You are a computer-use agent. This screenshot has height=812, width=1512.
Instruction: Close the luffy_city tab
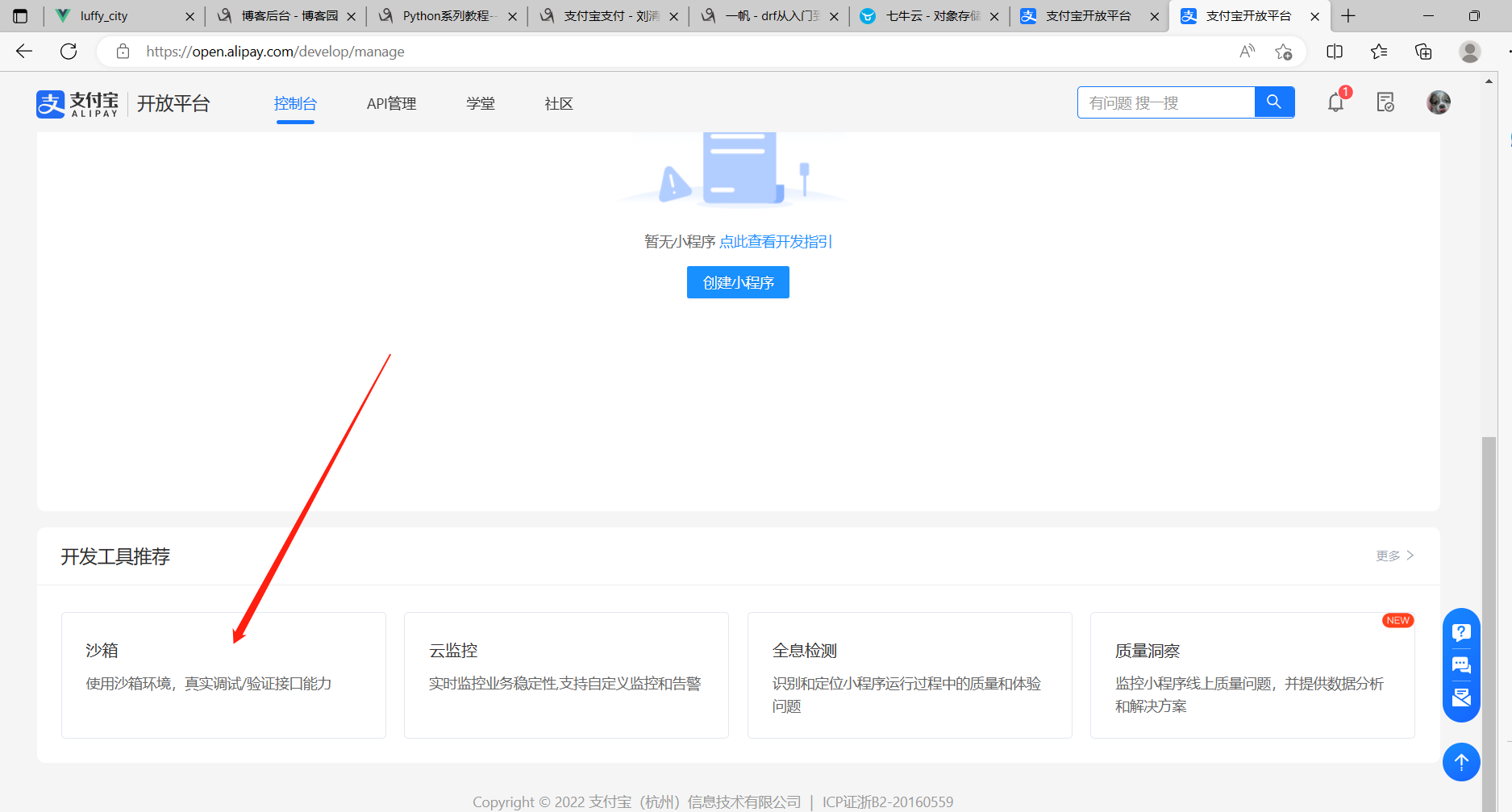tap(190, 16)
